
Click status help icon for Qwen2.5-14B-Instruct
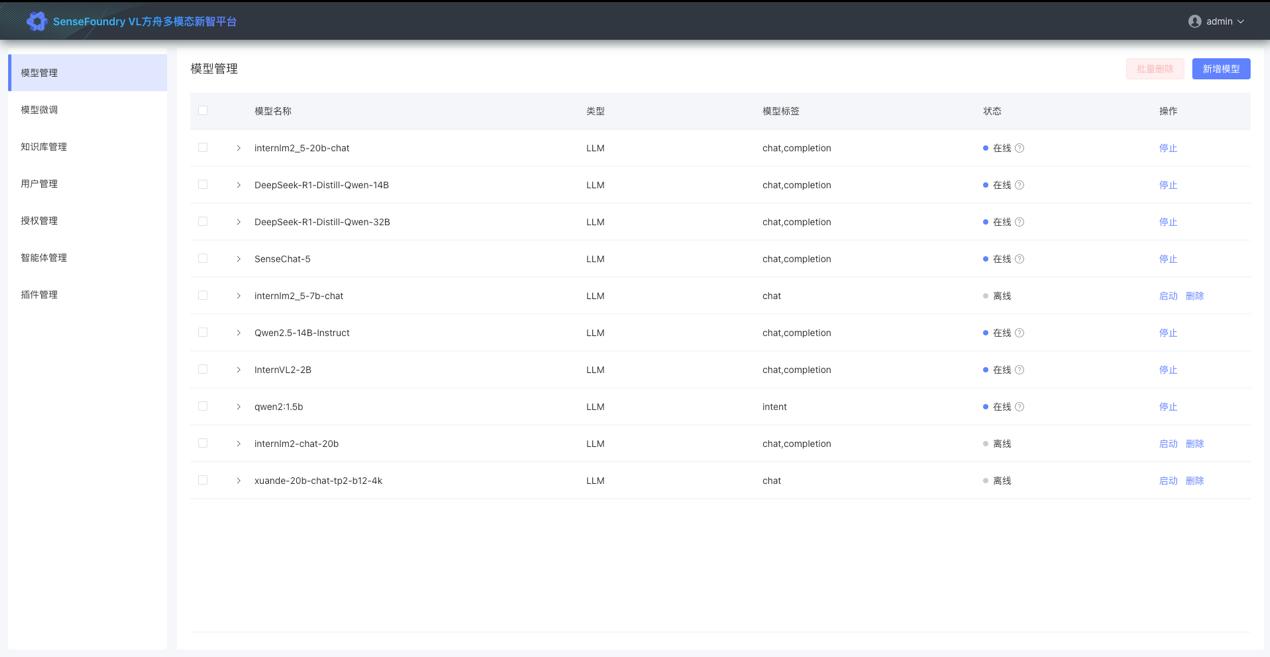[1019, 333]
